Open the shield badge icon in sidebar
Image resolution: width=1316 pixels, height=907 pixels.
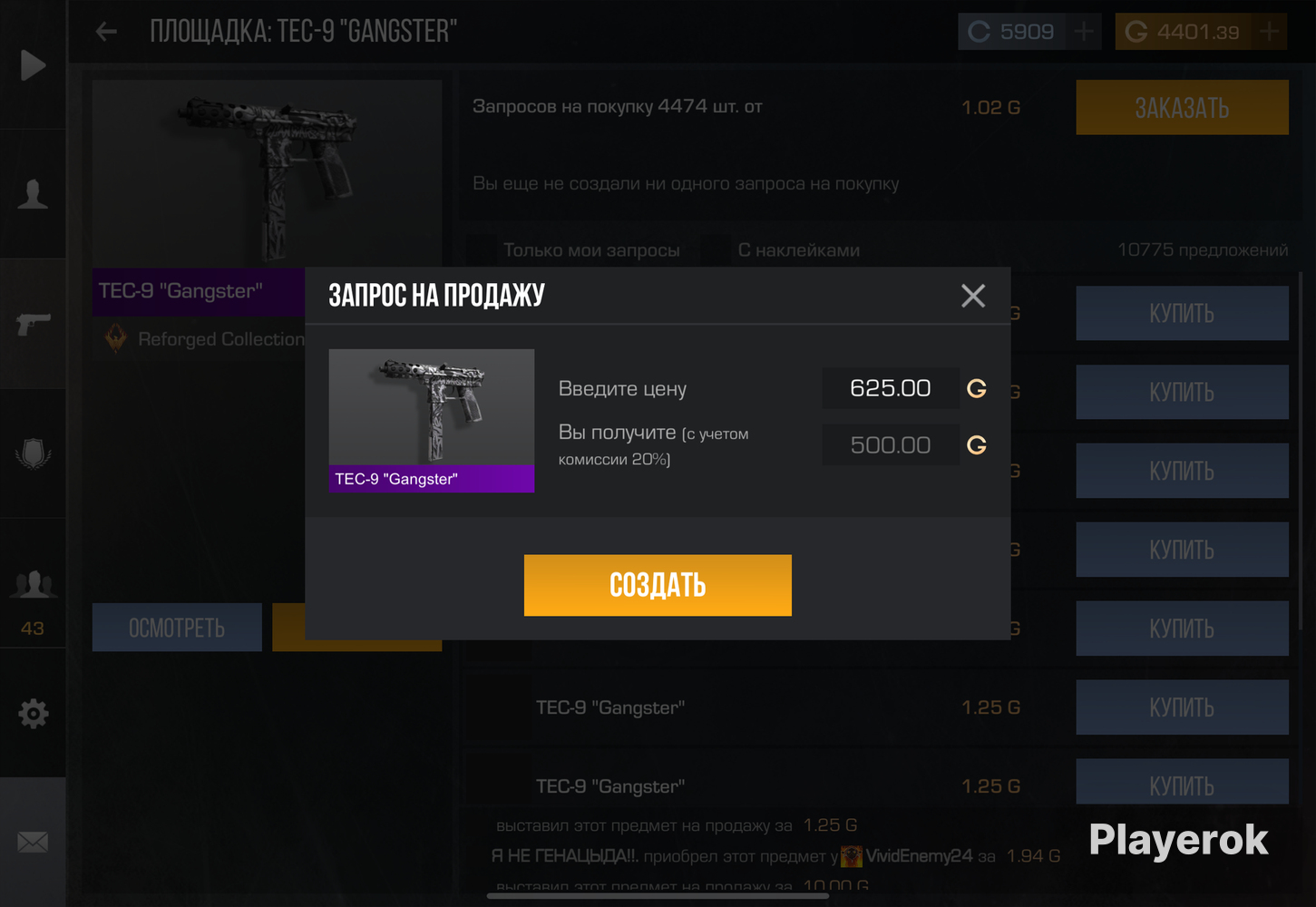click(33, 453)
